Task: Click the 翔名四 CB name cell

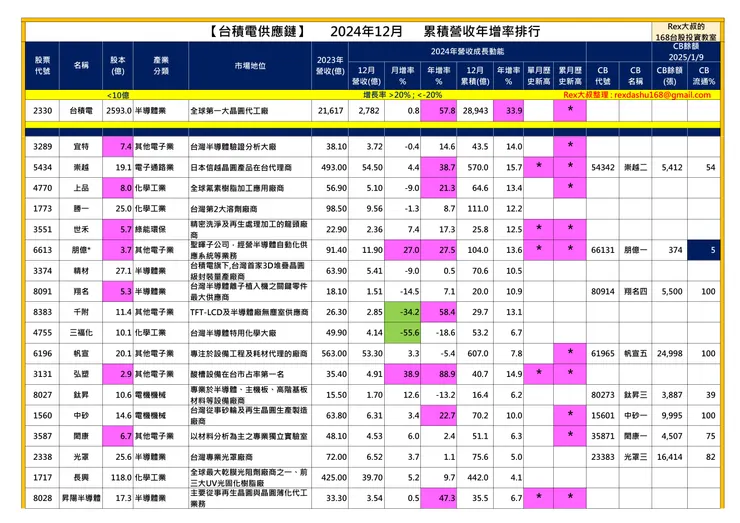Action: [635, 291]
